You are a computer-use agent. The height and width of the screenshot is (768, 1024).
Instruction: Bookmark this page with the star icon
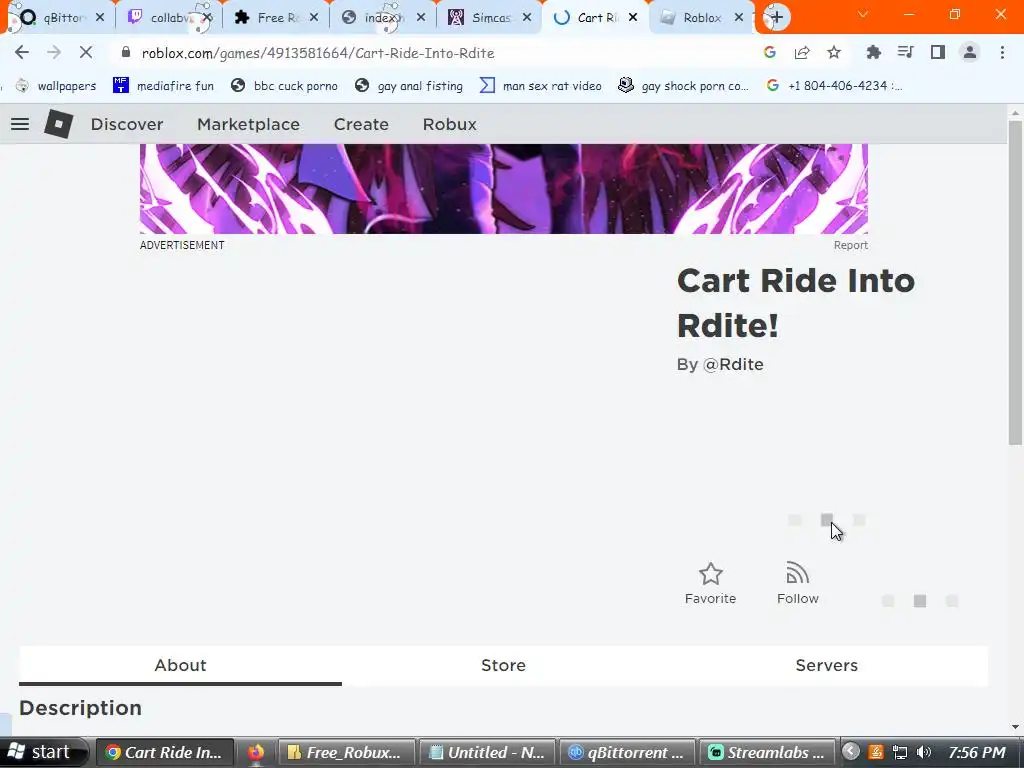point(834,53)
